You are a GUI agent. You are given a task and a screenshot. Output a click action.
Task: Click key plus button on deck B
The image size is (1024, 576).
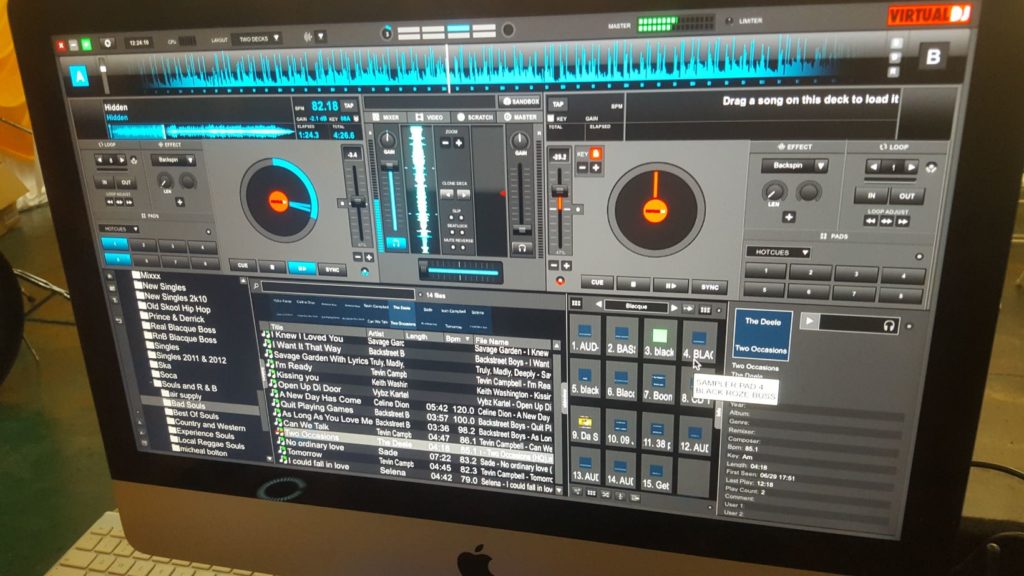tap(596, 168)
